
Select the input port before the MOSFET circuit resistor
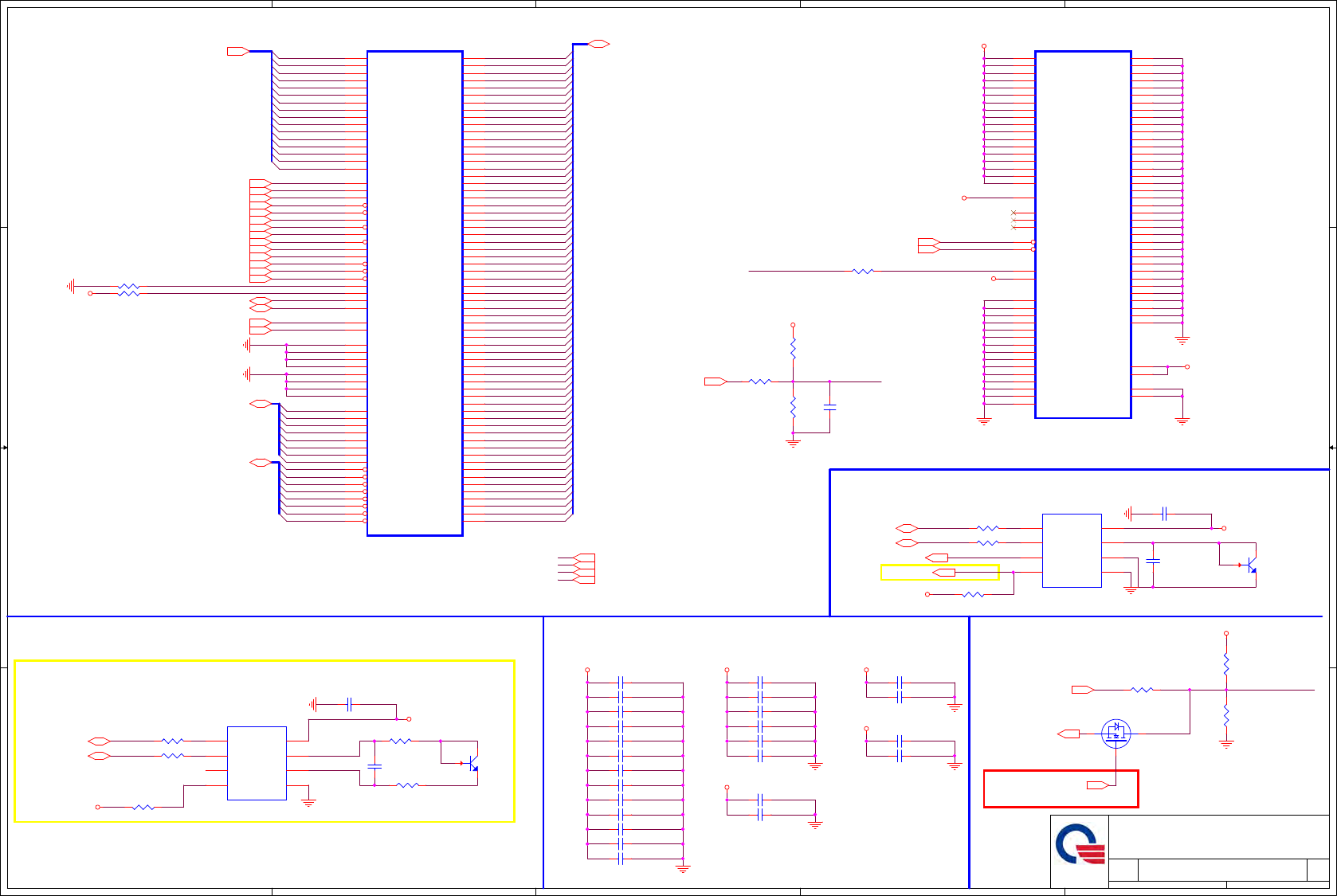click(1083, 690)
